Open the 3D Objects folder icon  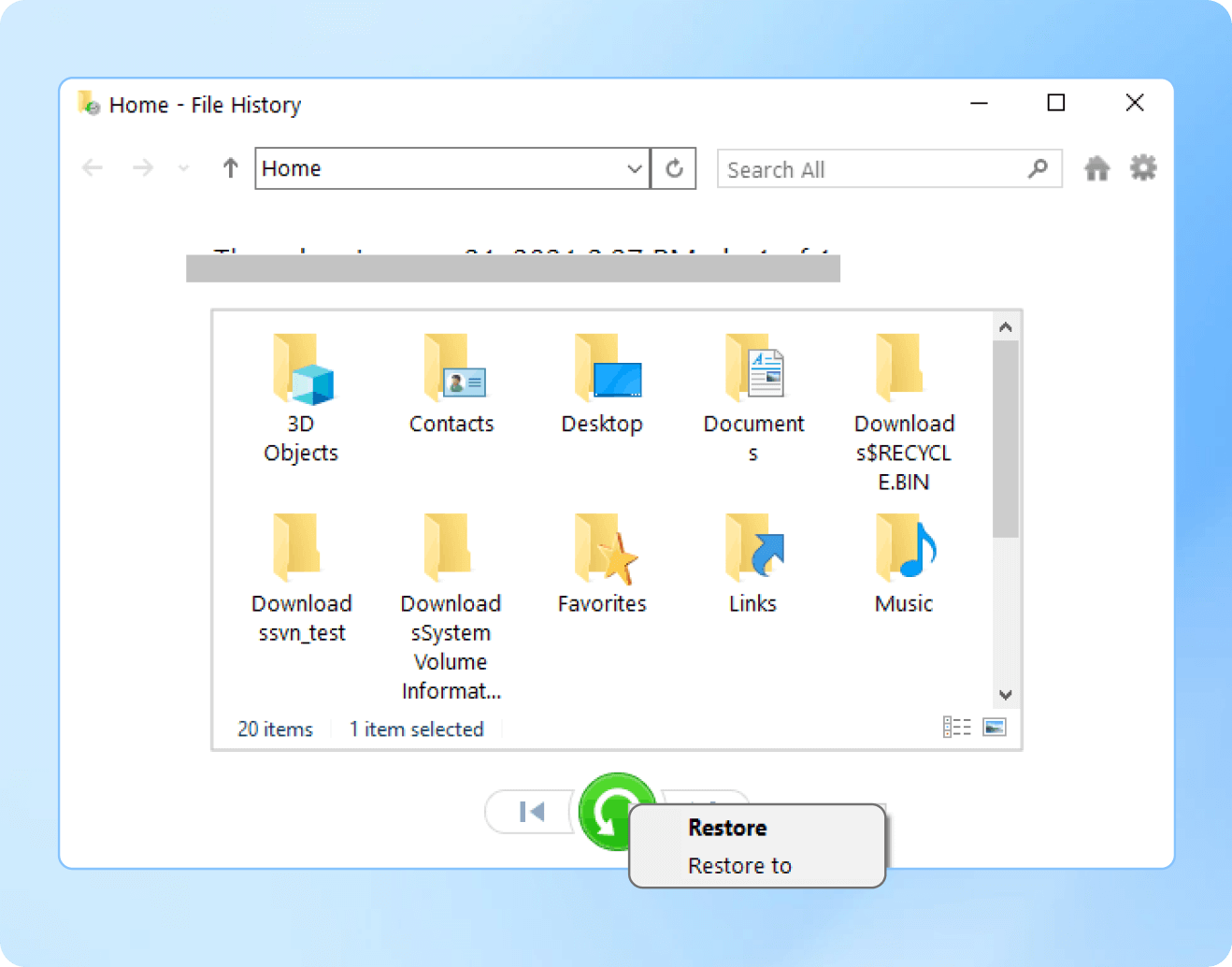pos(302,369)
